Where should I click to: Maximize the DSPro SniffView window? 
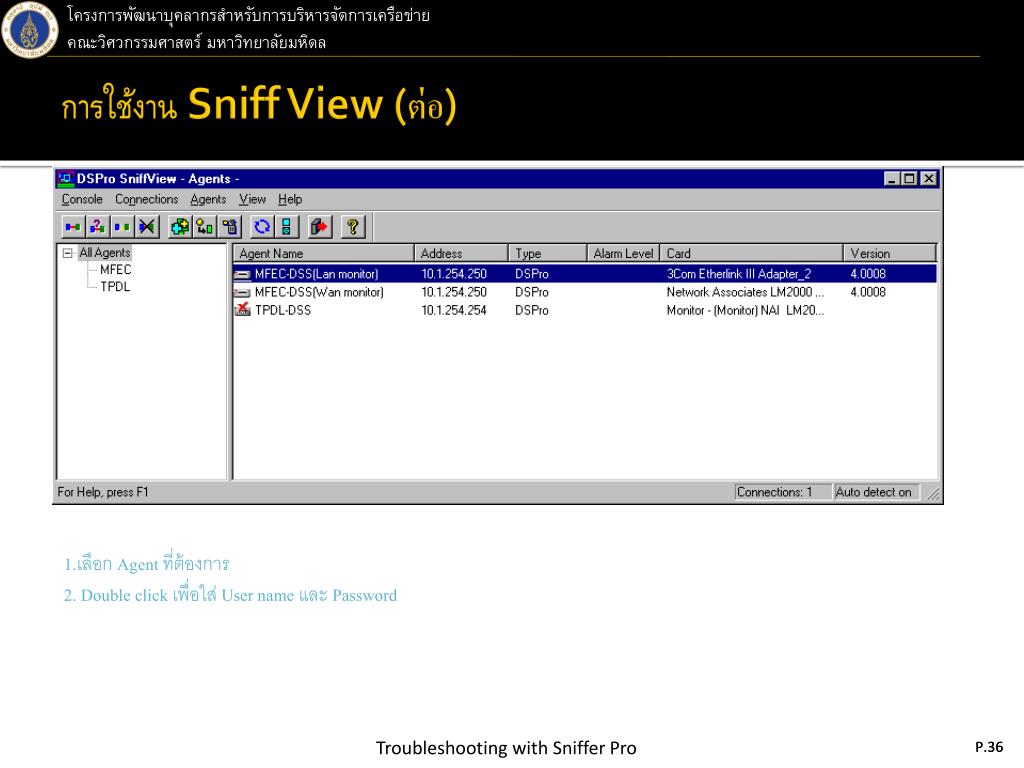[x=908, y=178]
